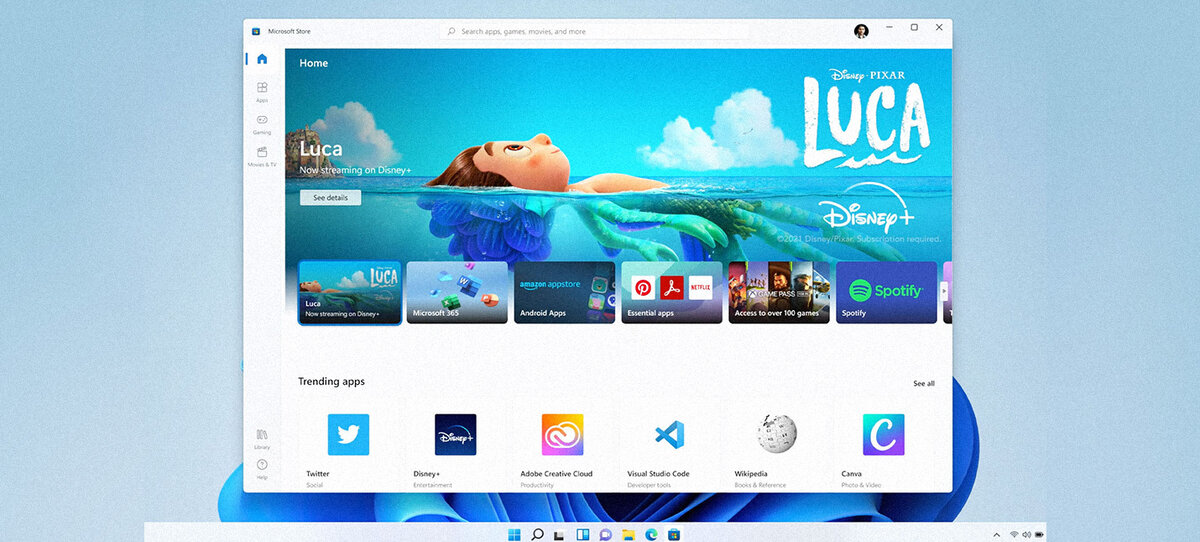Open the Library in sidebar

262,439
